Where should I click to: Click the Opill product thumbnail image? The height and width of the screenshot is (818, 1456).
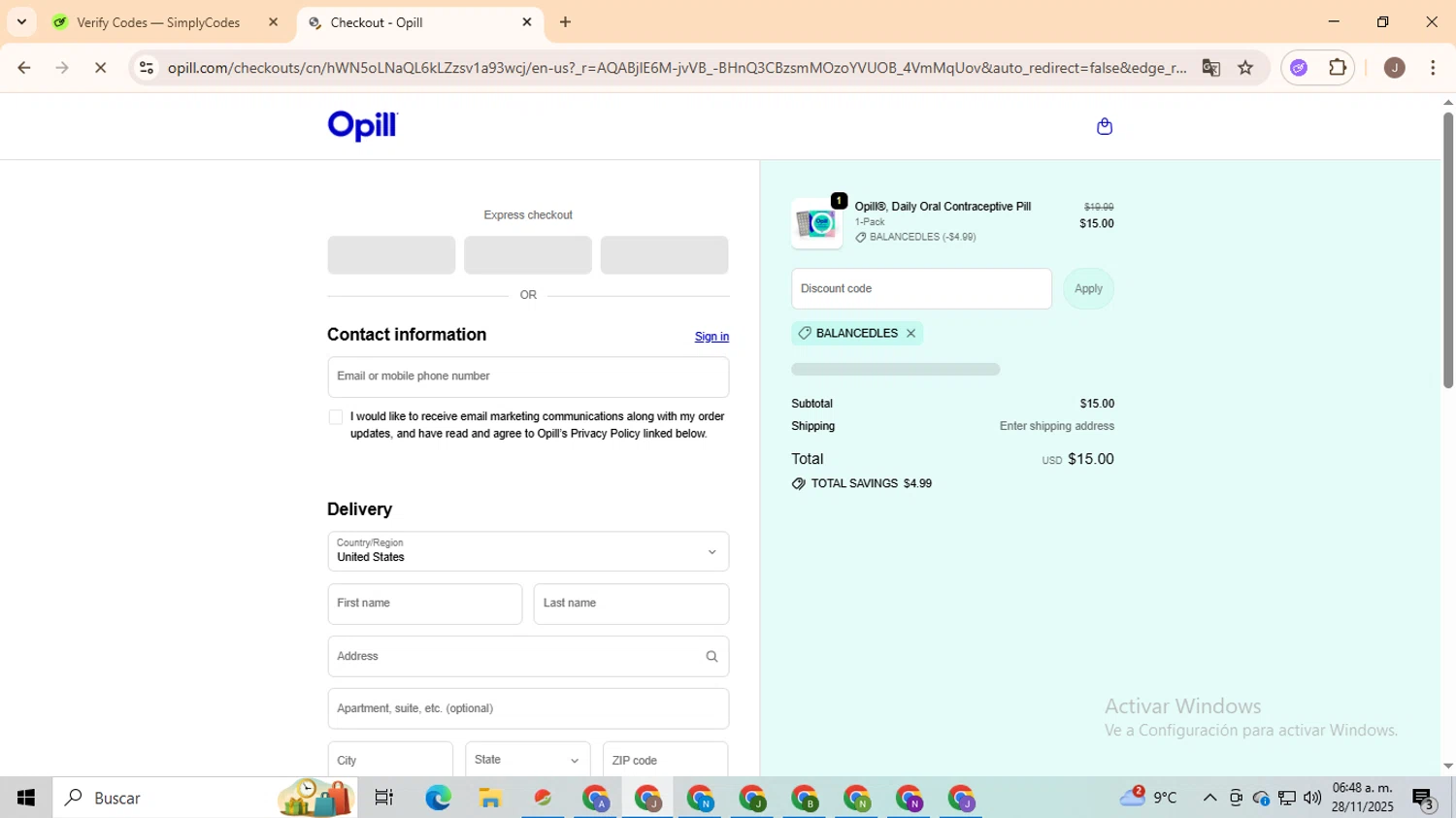(817, 224)
